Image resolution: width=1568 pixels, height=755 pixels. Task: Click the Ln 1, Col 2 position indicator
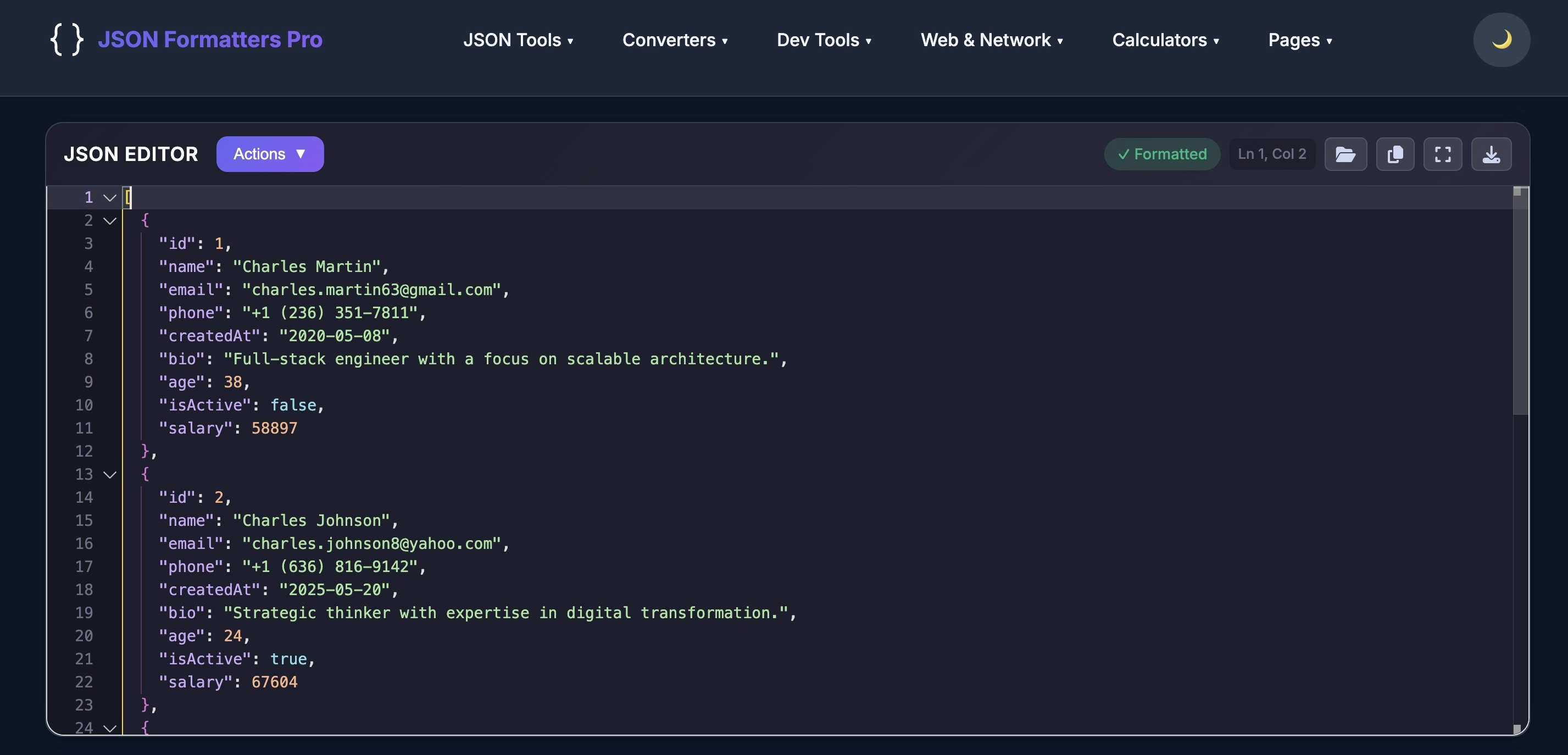pyautogui.click(x=1271, y=154)
